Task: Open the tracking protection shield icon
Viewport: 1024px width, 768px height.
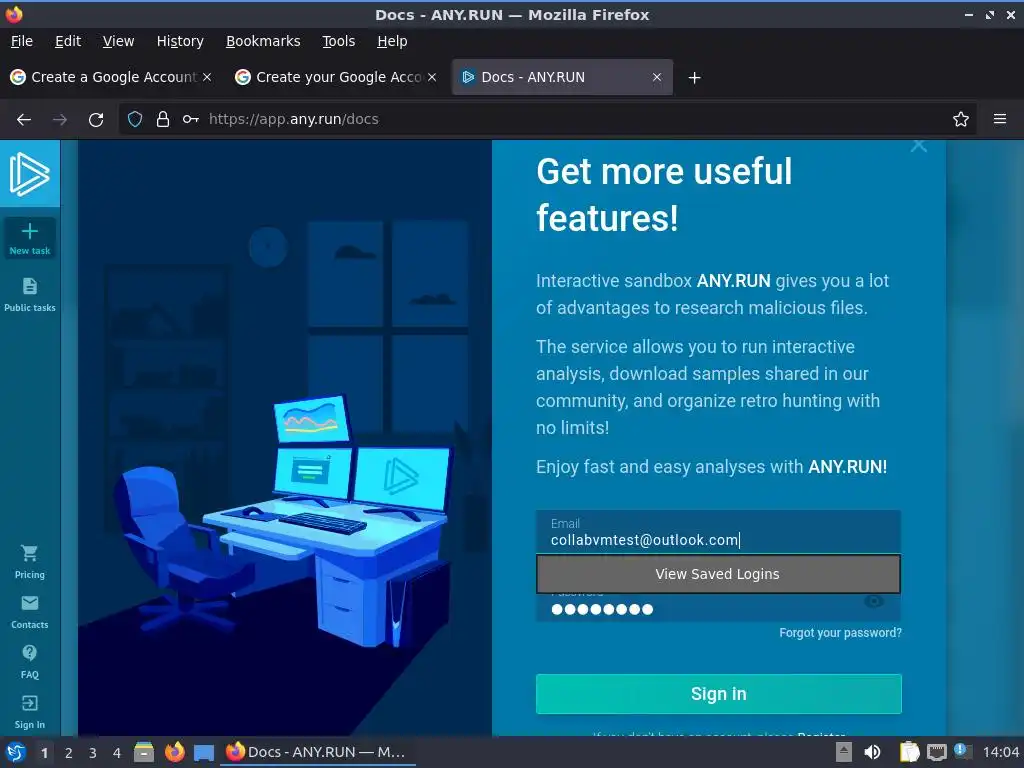Action: click(x=135, y=119)
